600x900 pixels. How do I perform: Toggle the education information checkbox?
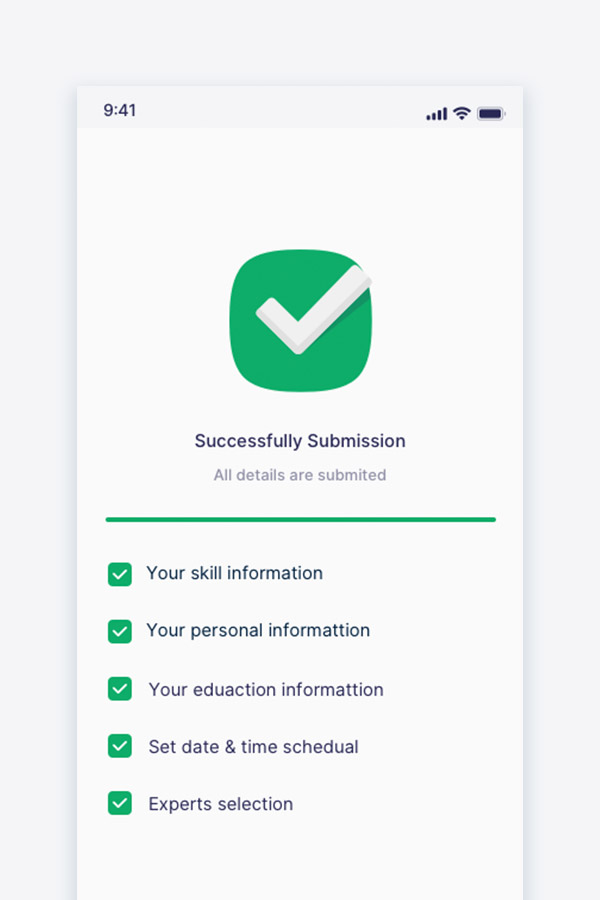(119, 689)
